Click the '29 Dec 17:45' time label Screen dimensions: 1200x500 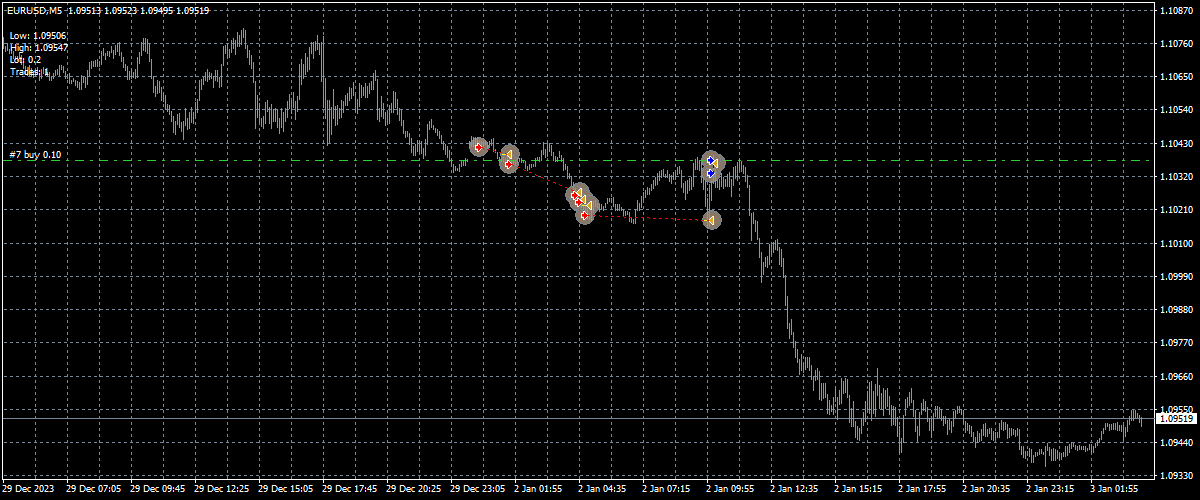[349, 490]
